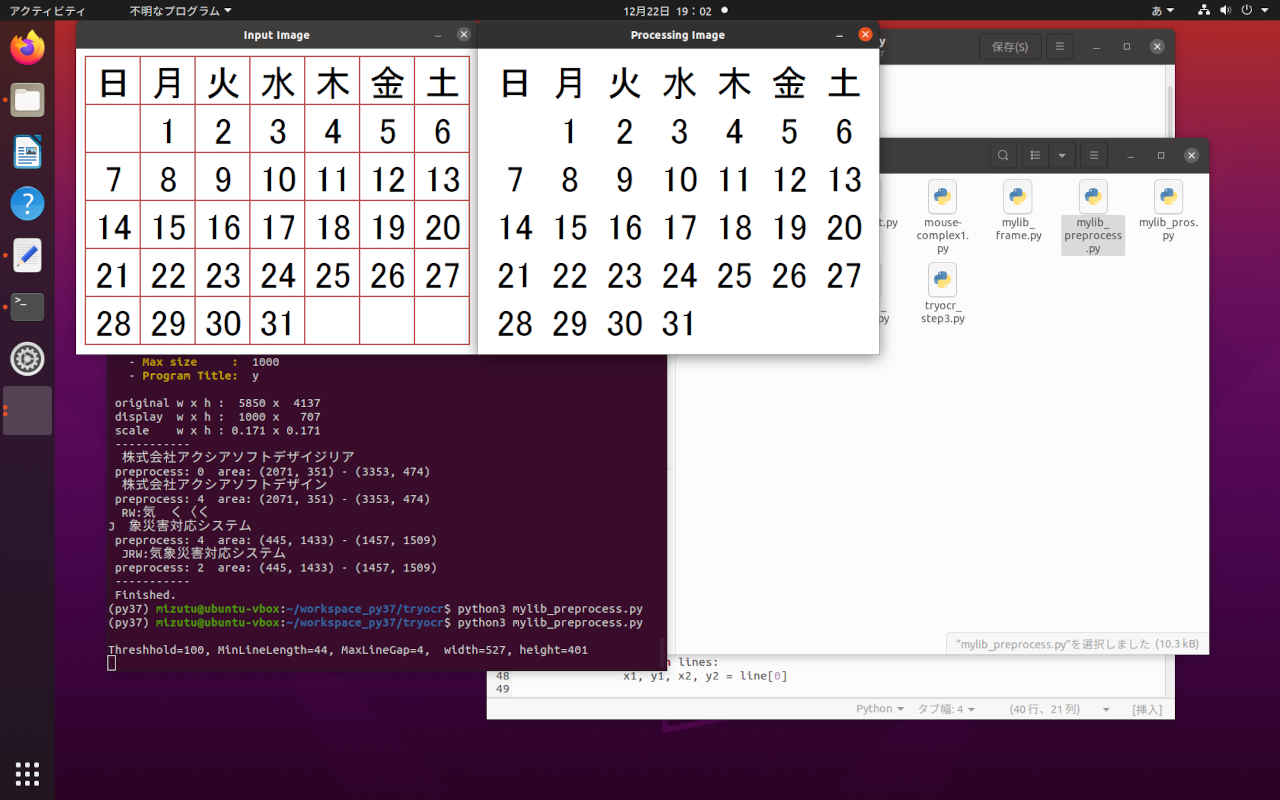Open the file manager hamburger menu

click(x=1094, y=156)
